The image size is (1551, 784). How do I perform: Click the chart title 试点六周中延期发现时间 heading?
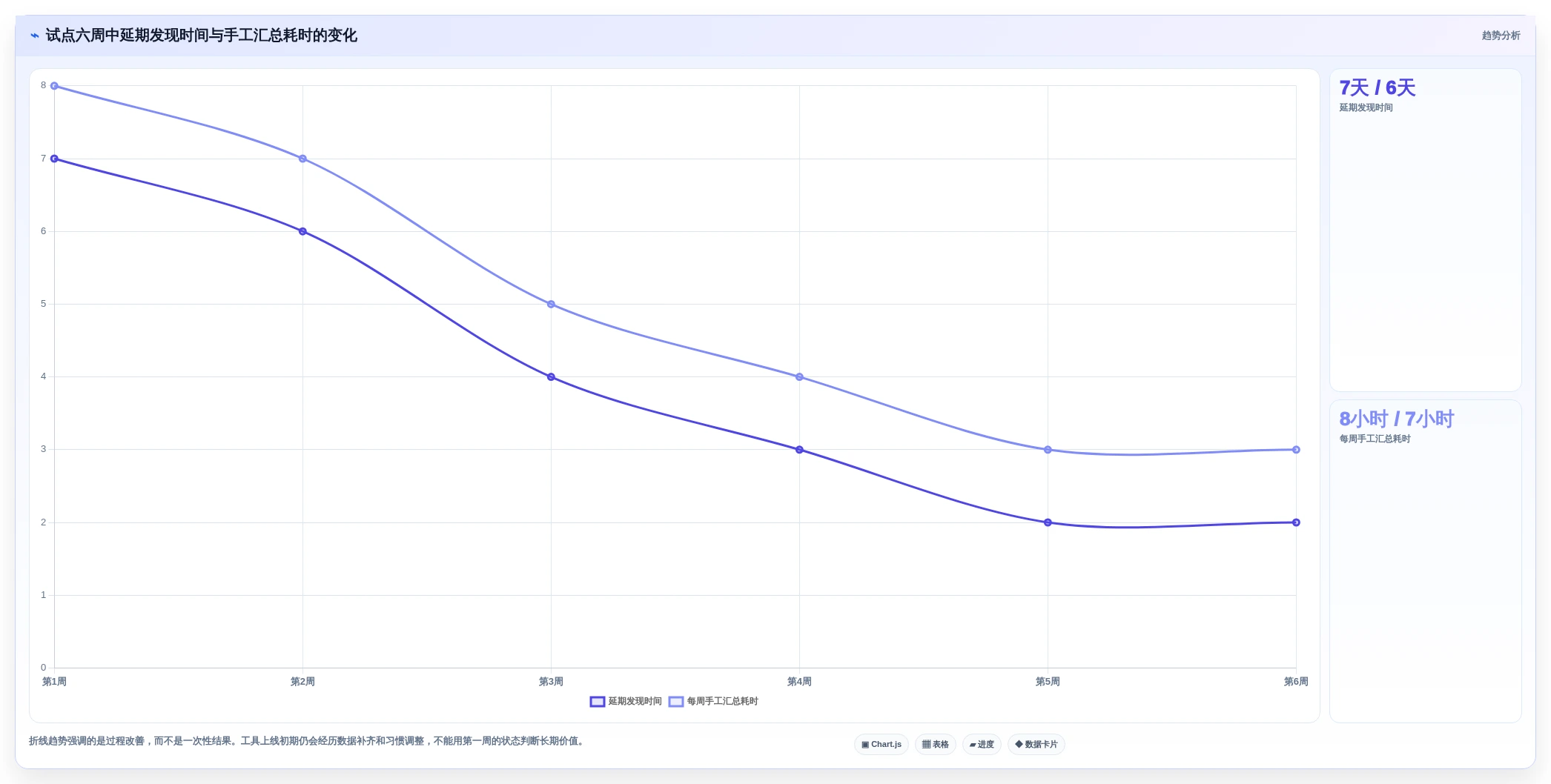[202, 36]
